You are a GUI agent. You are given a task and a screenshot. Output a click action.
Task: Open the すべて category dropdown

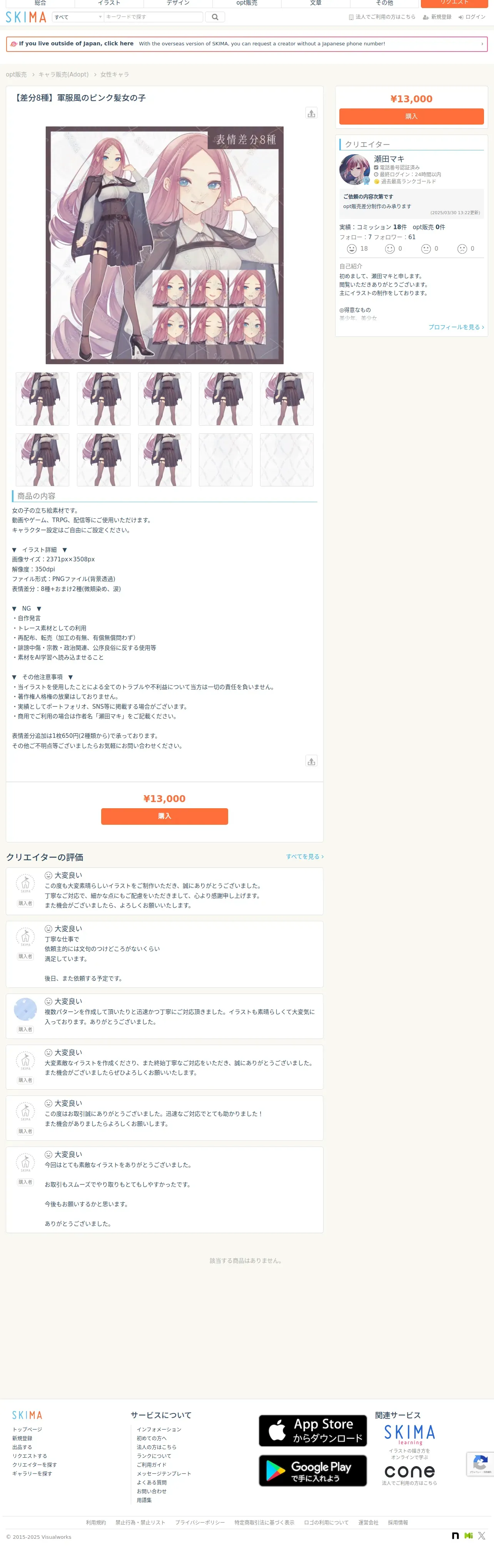click(78, 17)
